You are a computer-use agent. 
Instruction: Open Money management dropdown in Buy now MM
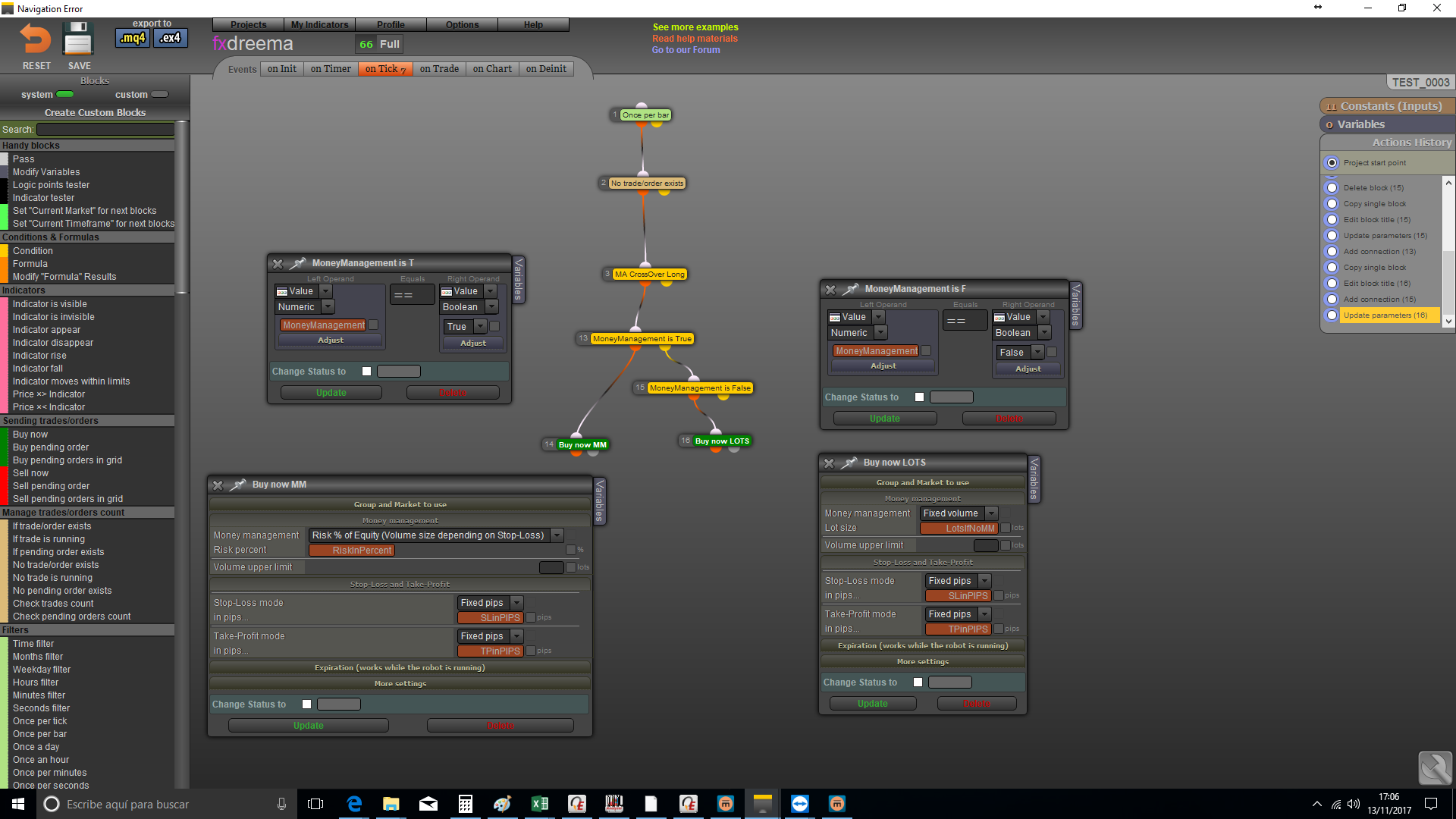pos(557,535)
